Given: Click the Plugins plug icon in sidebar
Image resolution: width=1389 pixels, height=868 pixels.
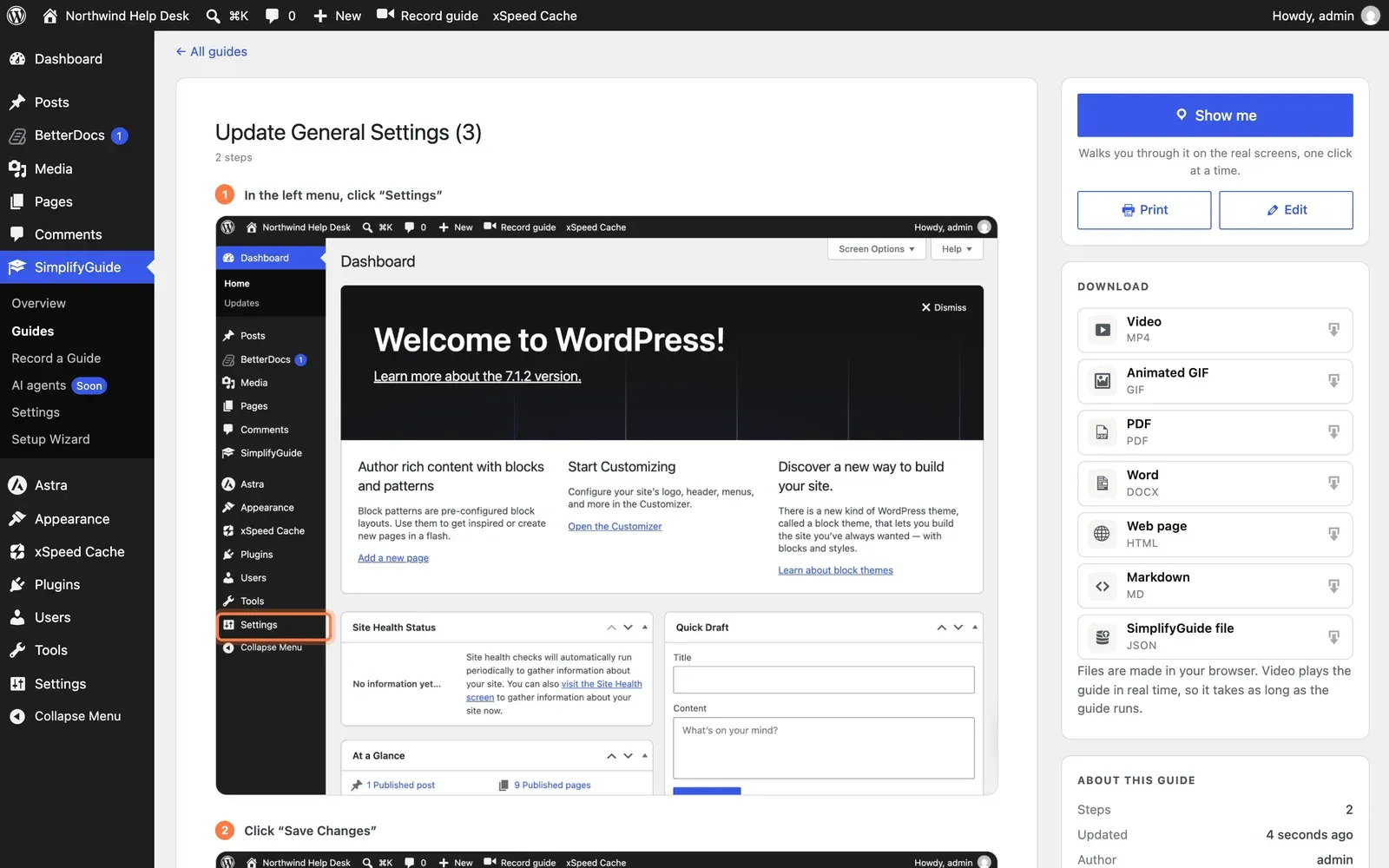Looking at the screenshot, I should [17, 585].
